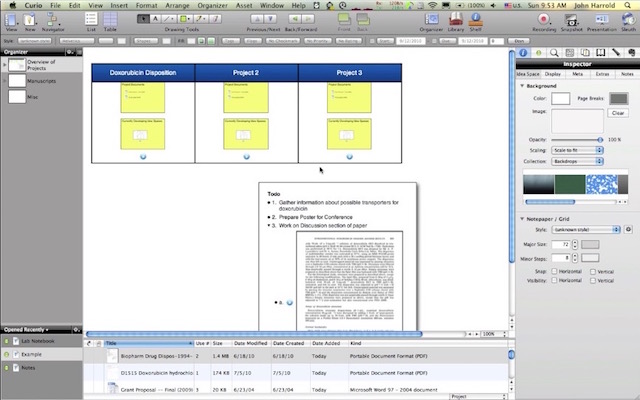Send the figure to Back
This screenshot has height=400, width=640.
click(x=362, y=20)
